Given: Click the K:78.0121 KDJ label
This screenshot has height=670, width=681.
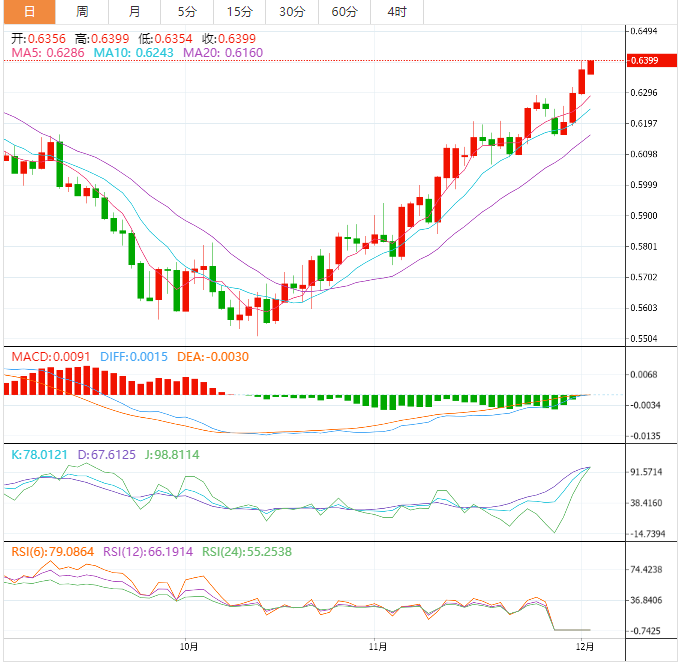Looking at the screenshot, I should pos(39,455).
